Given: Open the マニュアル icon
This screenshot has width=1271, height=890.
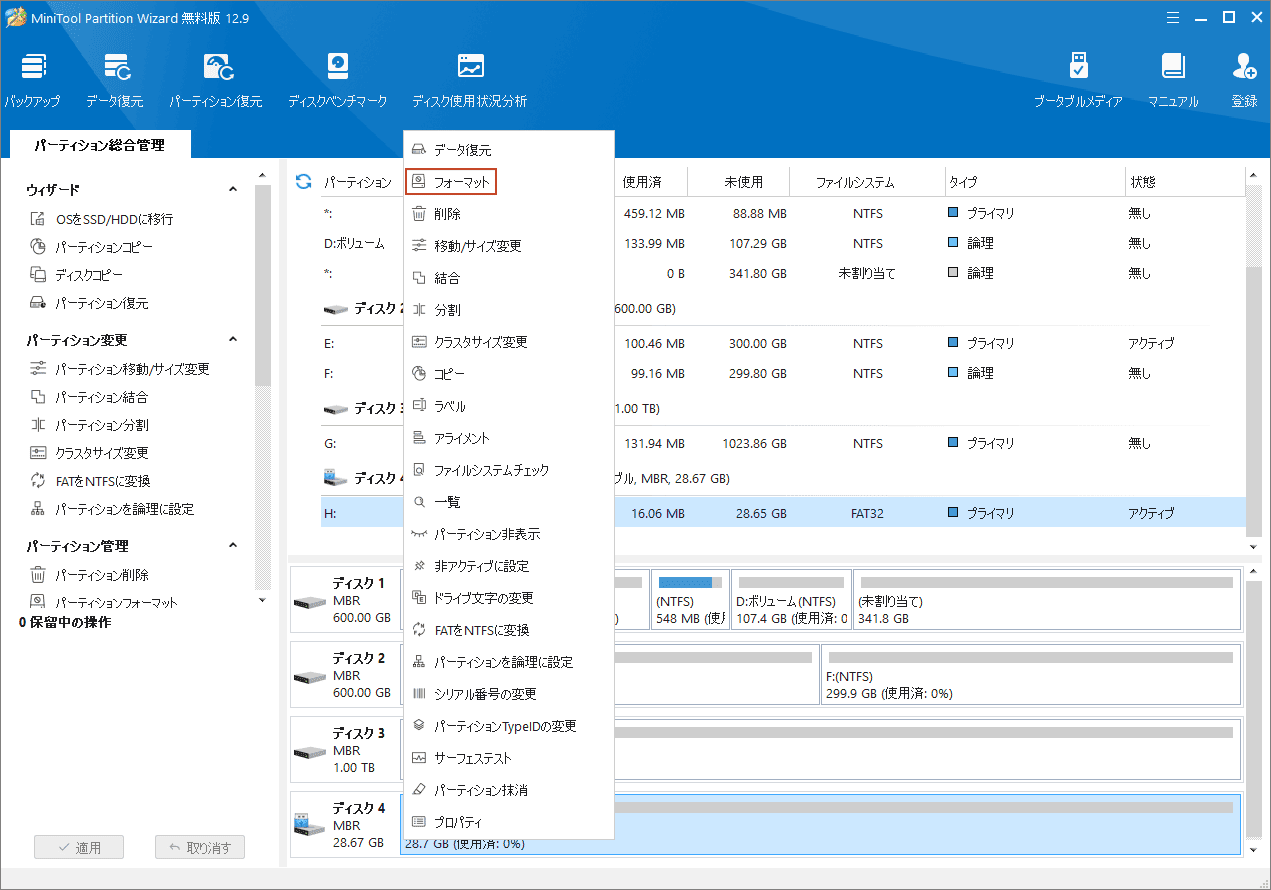Looking at the screenshot, I should pyautogui.click(x=1173, y=81).
